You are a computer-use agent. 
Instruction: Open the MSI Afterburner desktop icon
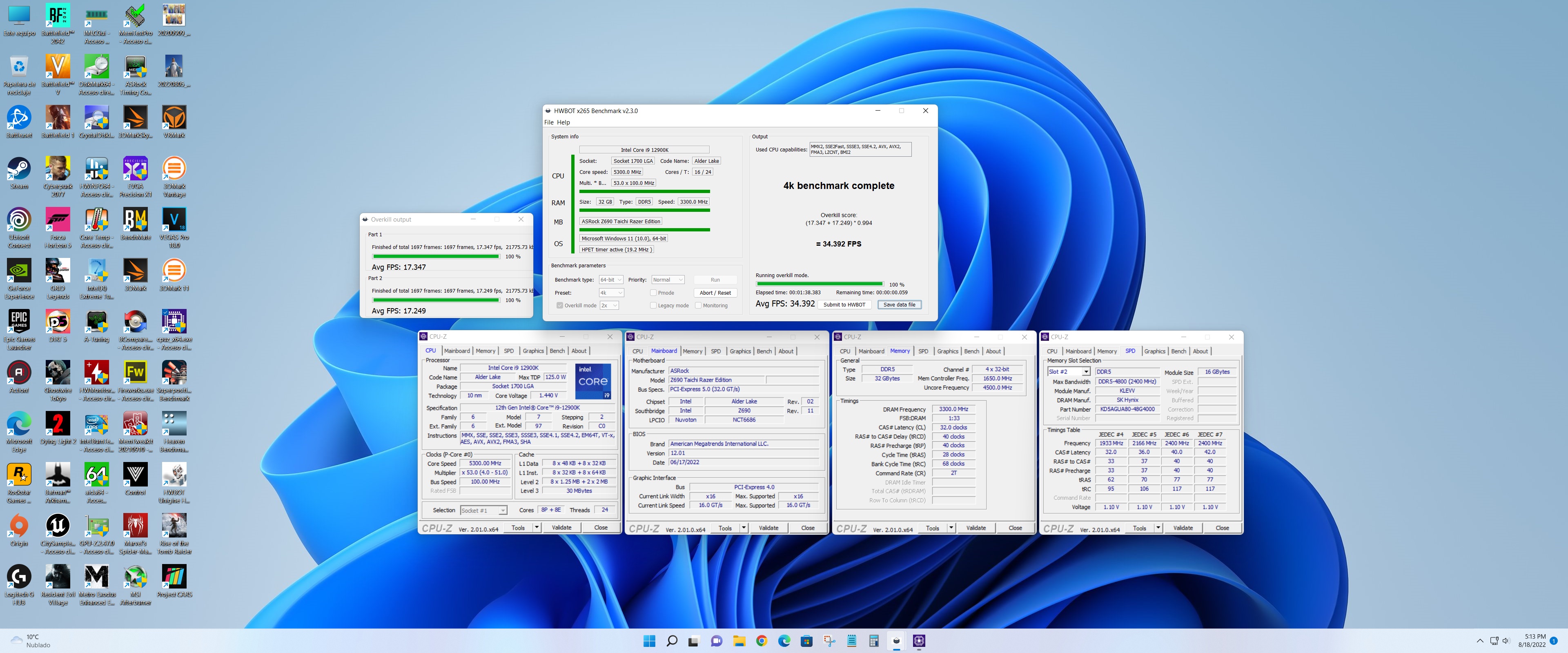[135, 585]
